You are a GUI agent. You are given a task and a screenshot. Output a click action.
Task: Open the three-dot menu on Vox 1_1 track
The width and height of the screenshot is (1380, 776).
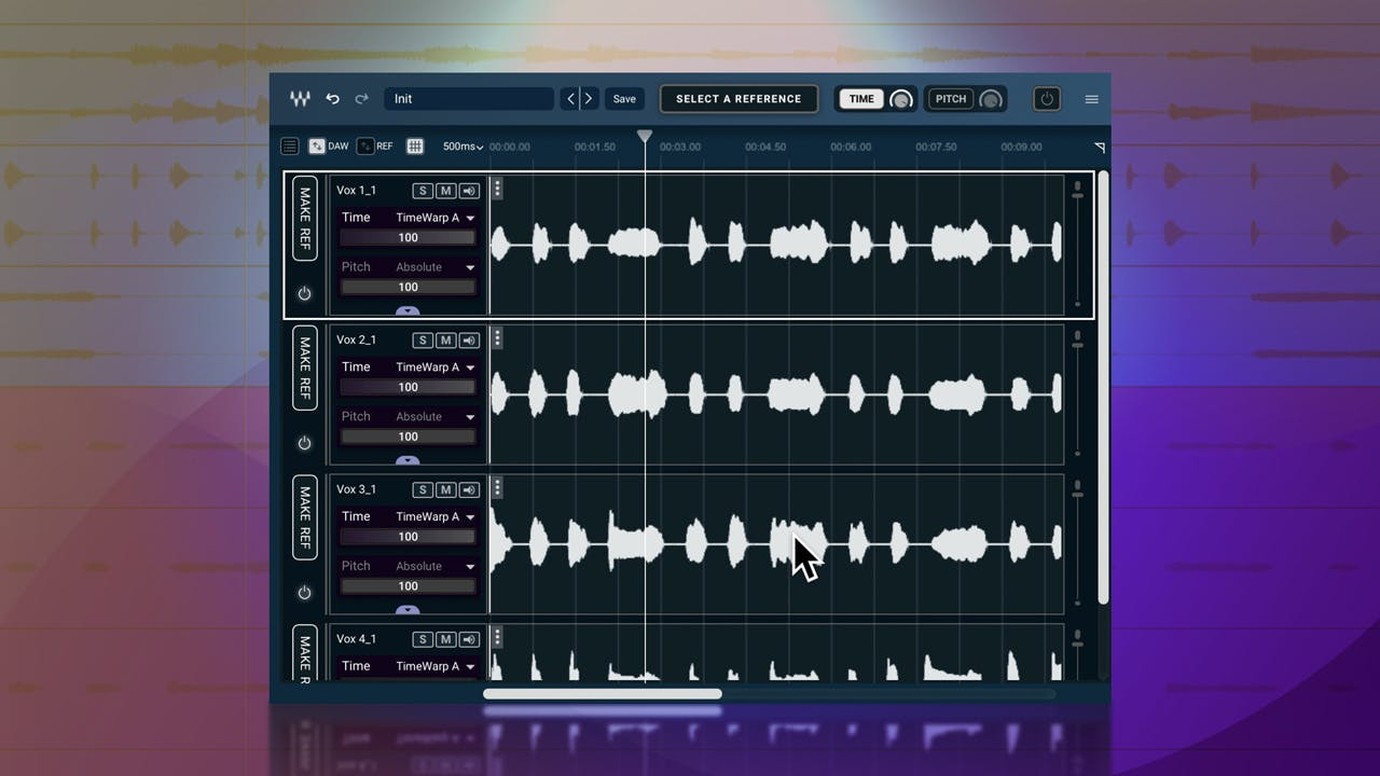click(497, 187)
